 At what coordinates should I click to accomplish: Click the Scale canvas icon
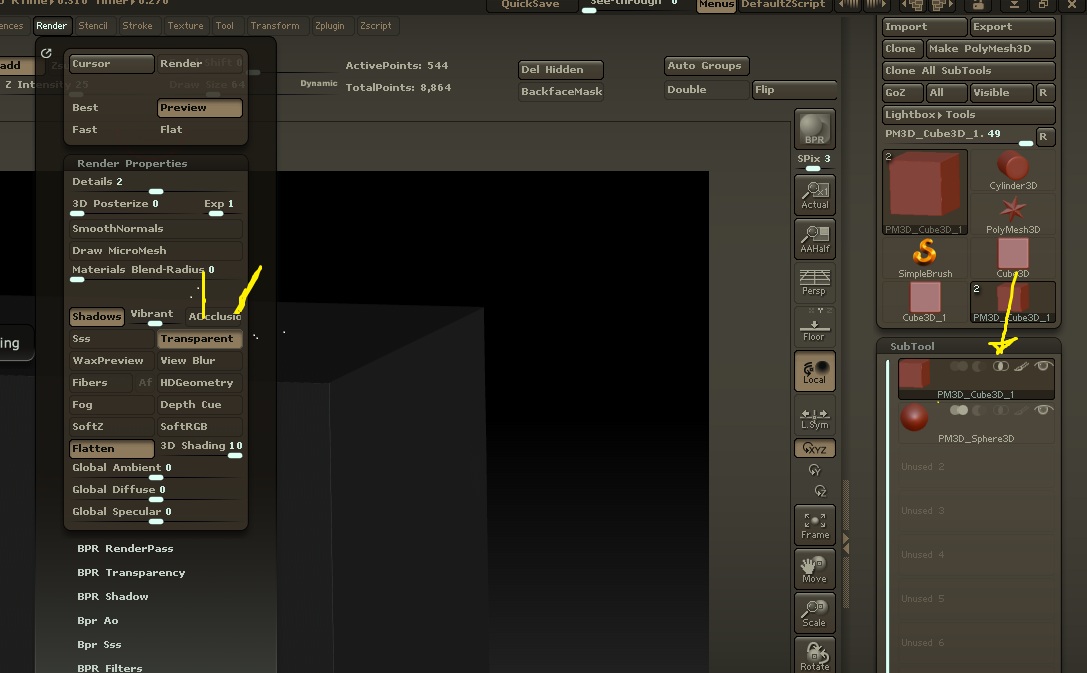(x=815, y=613)
